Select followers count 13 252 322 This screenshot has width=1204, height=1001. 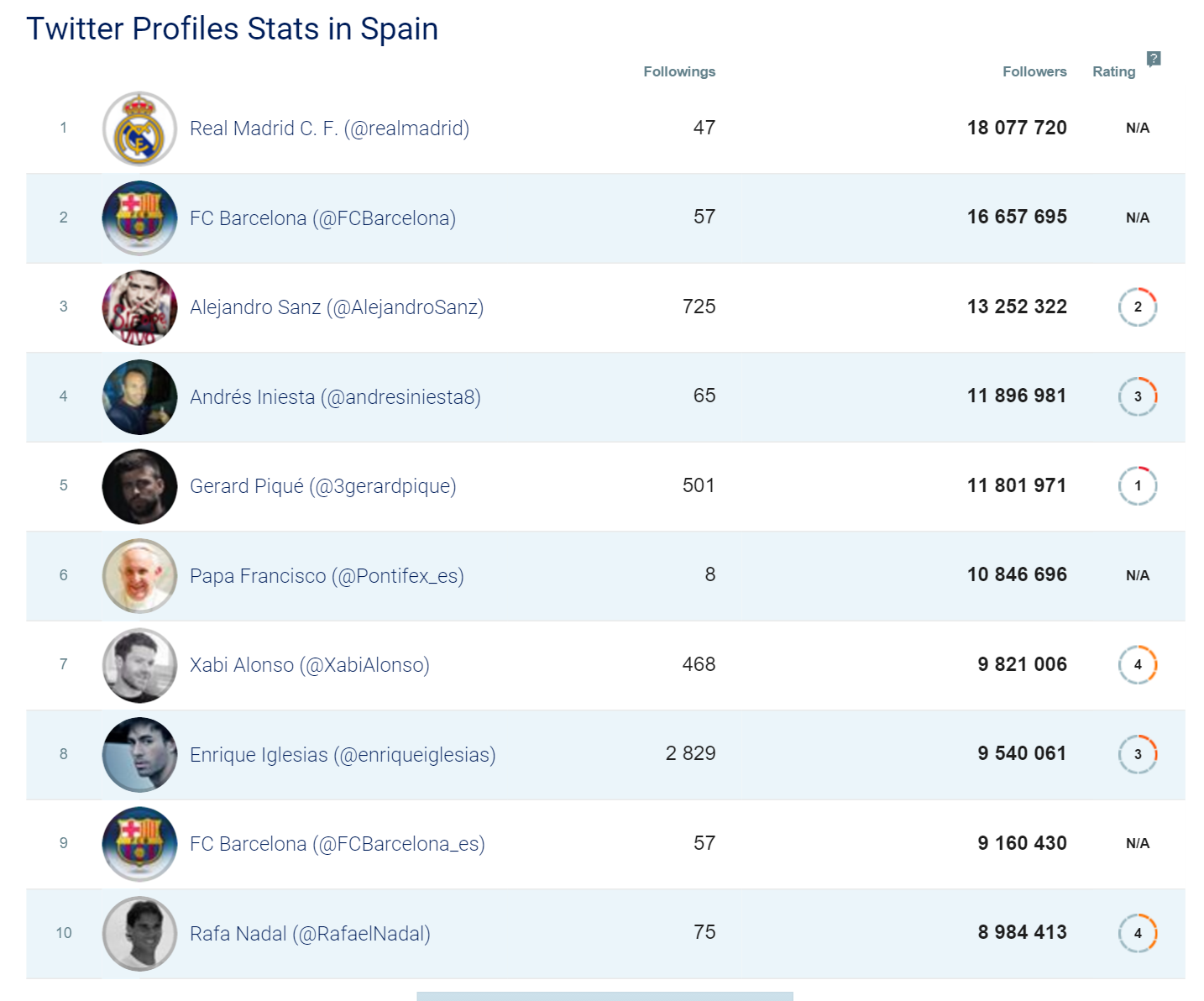click(1017, 307)
